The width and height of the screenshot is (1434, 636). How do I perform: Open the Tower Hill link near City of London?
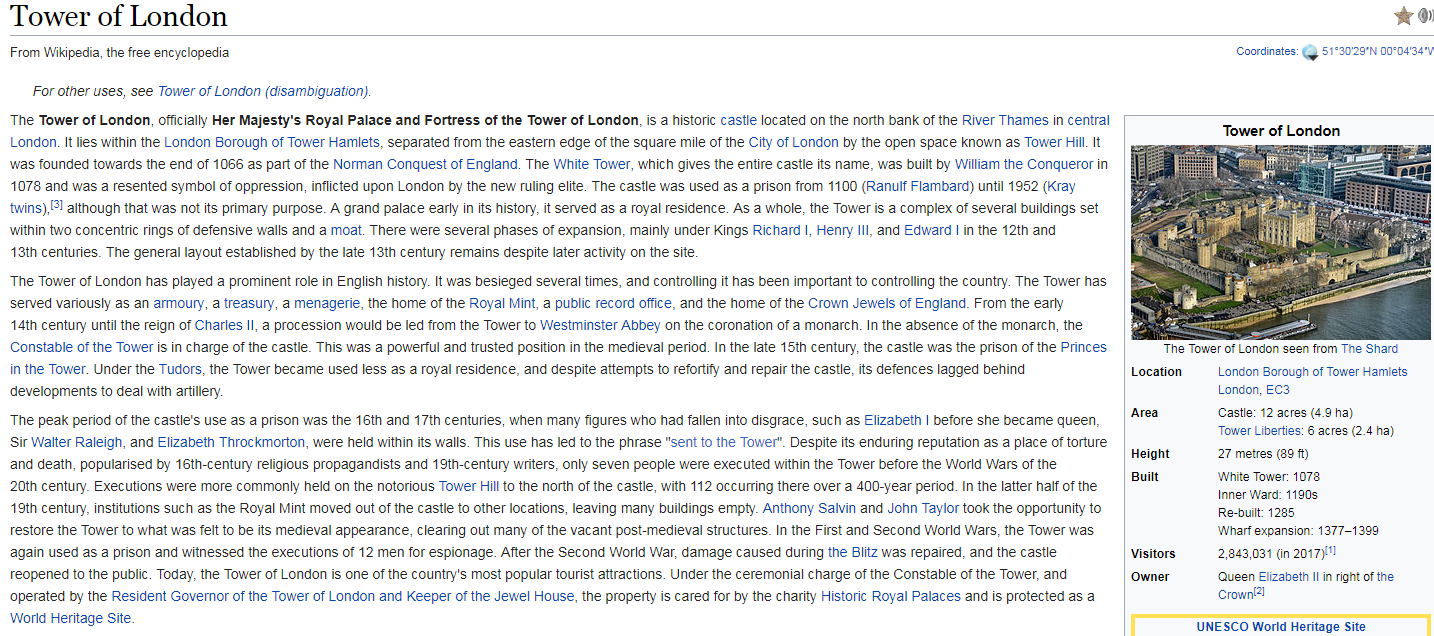(1056, 142)
